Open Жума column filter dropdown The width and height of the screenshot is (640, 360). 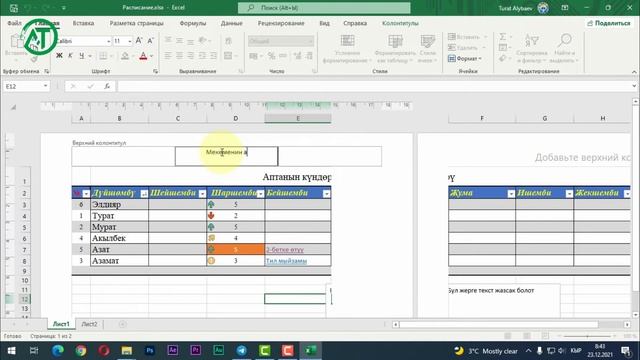point(511,194)
